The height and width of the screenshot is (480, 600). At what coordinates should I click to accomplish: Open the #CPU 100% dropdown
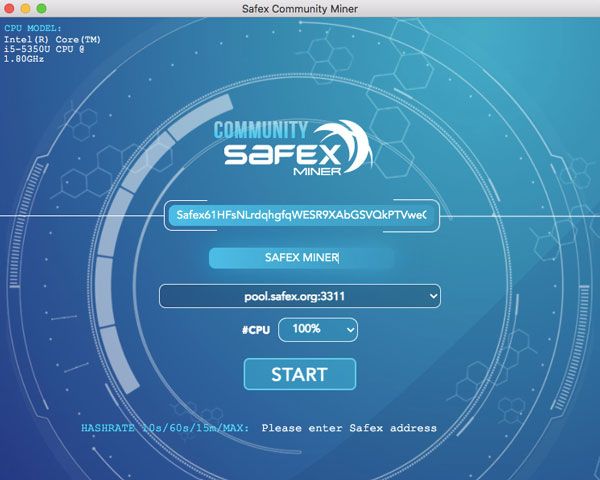tap(318, 330)
